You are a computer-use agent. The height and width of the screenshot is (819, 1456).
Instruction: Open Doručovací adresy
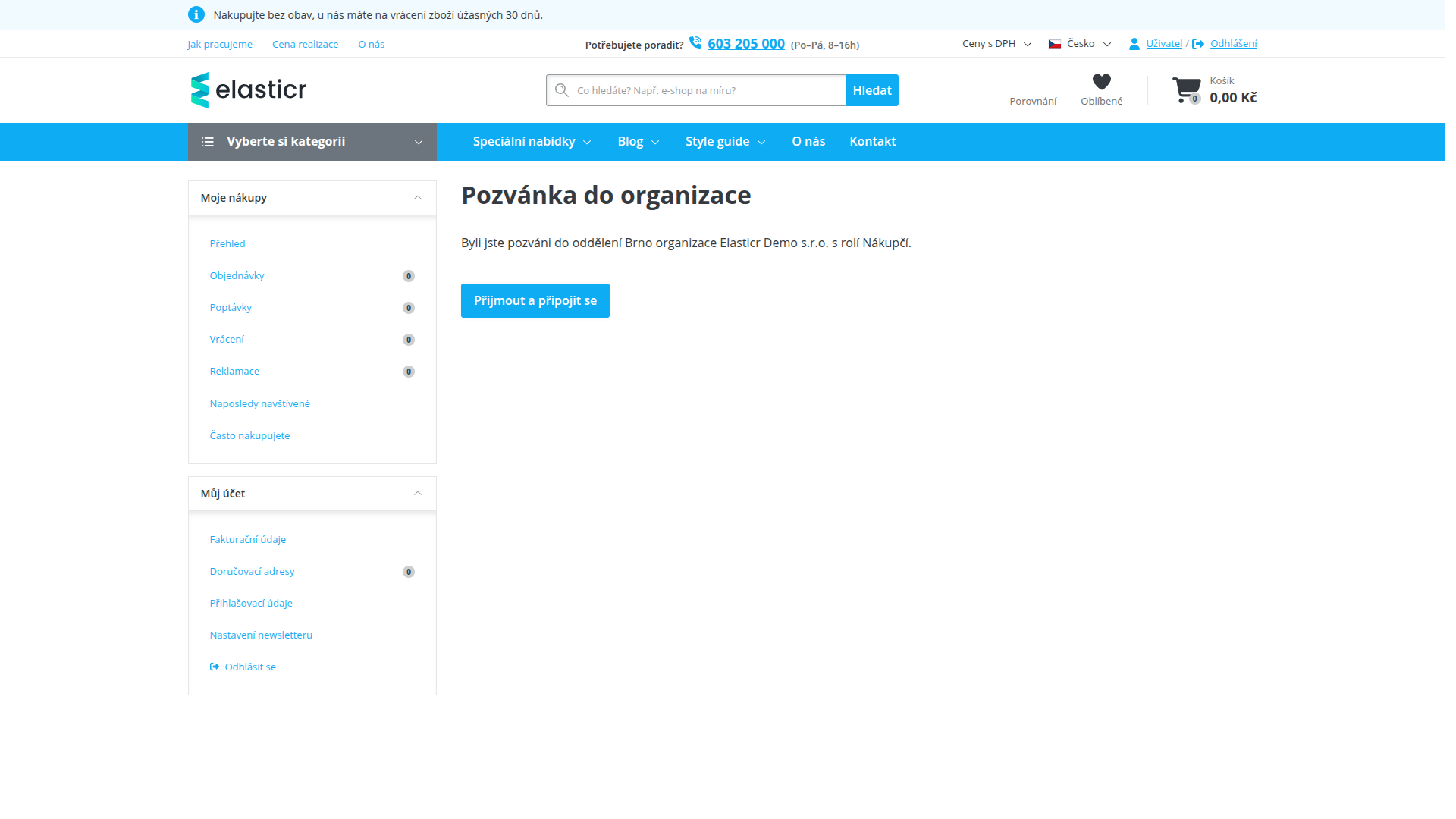252,571
